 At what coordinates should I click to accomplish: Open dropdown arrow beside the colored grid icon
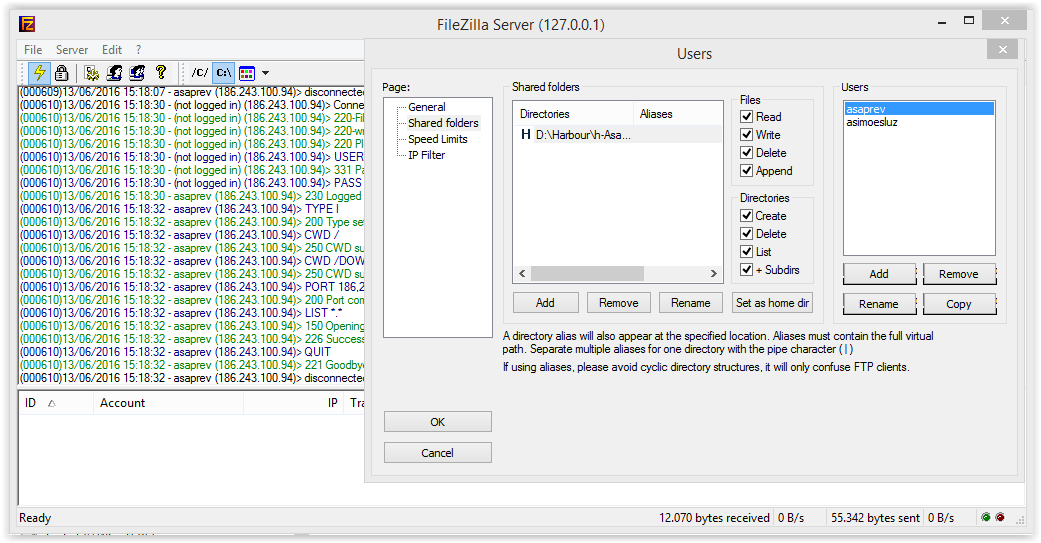point(265,73)
